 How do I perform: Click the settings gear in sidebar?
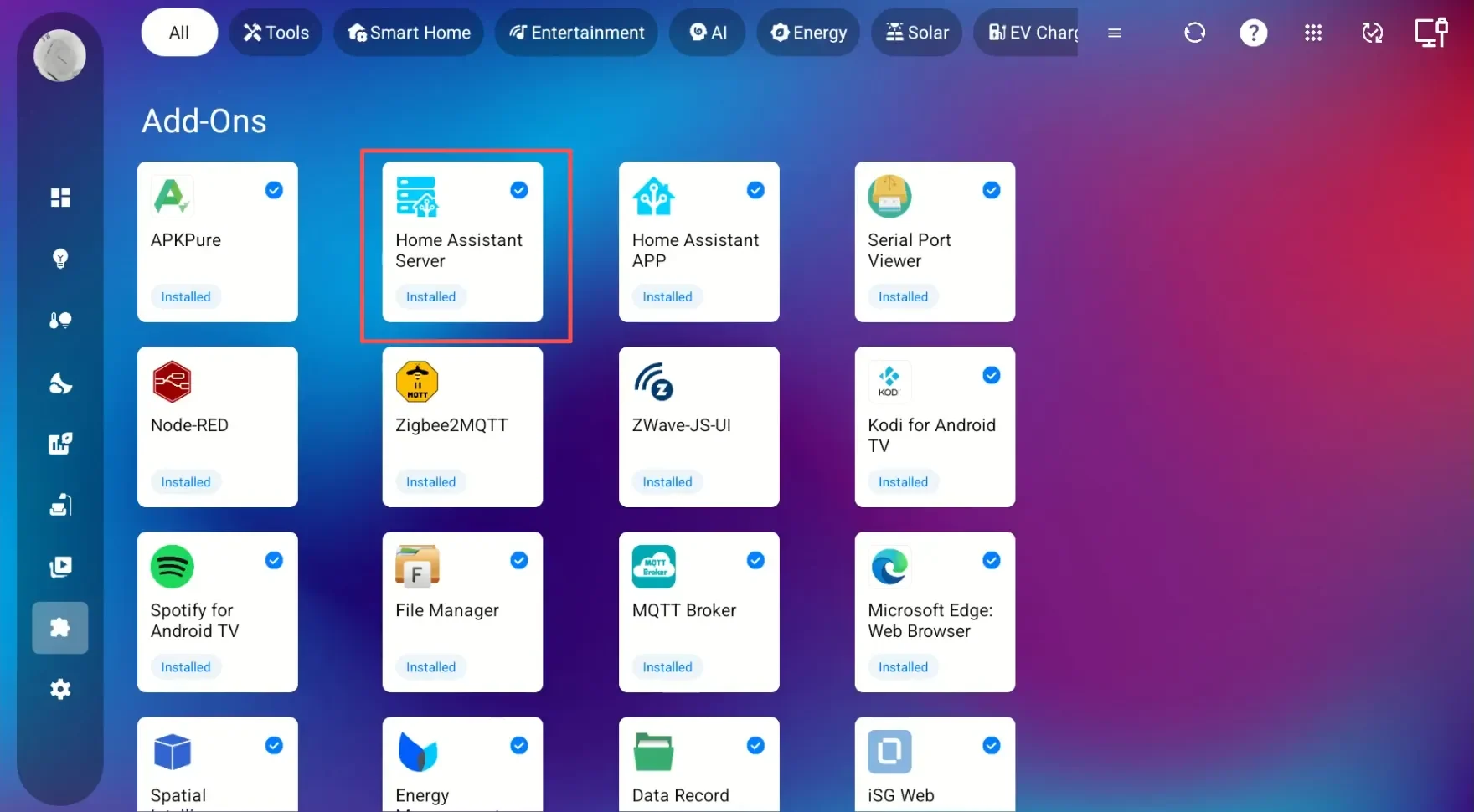[x=60, y=690]
